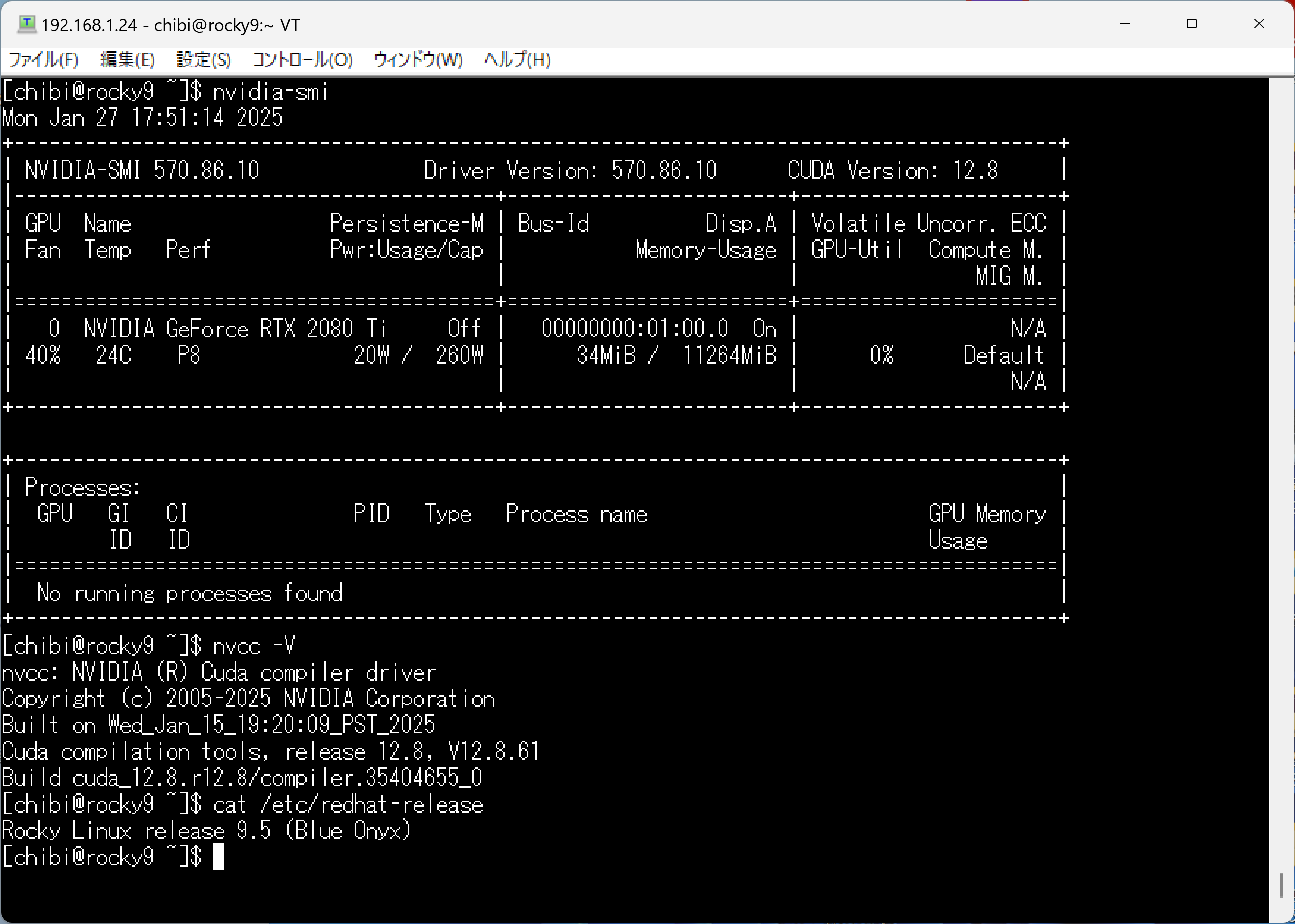Screen dimensions: 1295x924
Task: Open the 設定(S) menu
Action: [x=204, y=60]
